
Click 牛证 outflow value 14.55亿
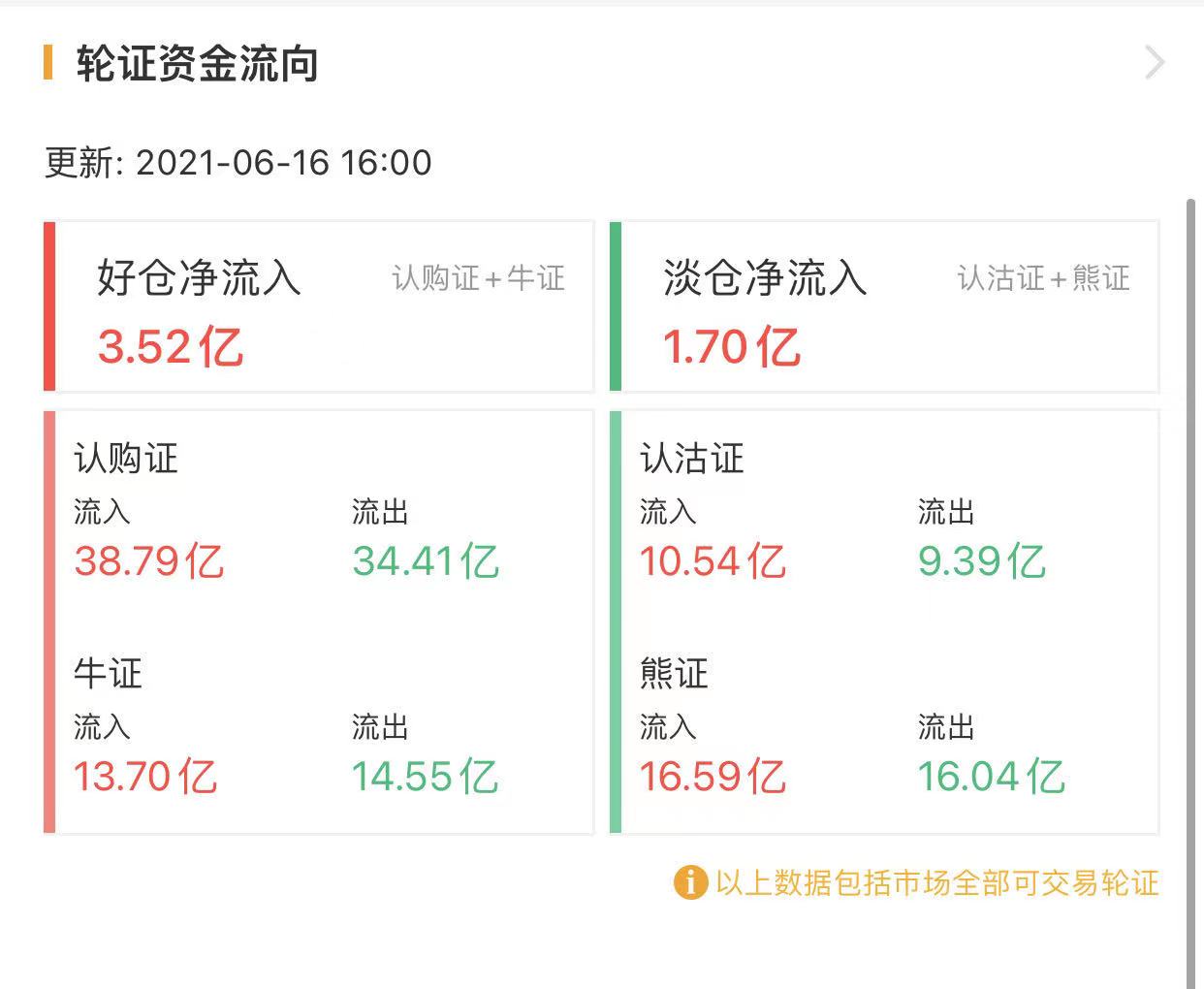point(425,777)
